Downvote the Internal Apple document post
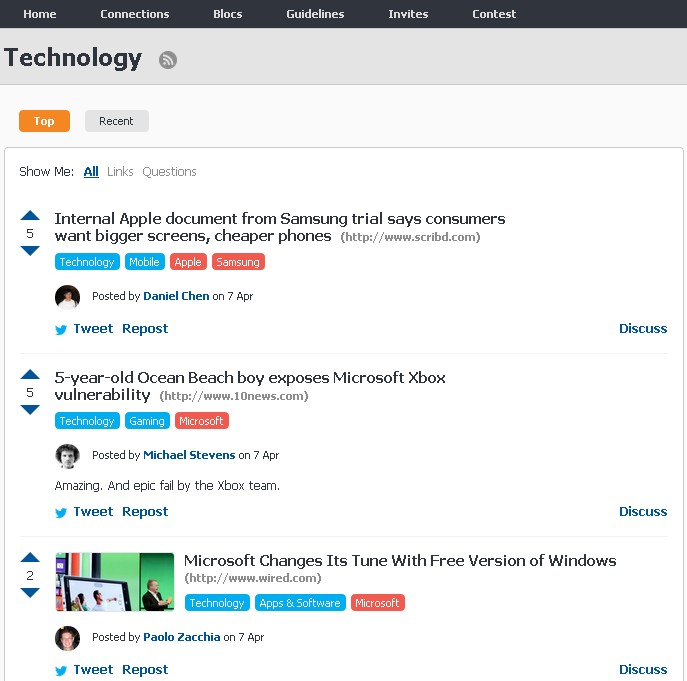 pyautogui.click(x=30, y=250)
